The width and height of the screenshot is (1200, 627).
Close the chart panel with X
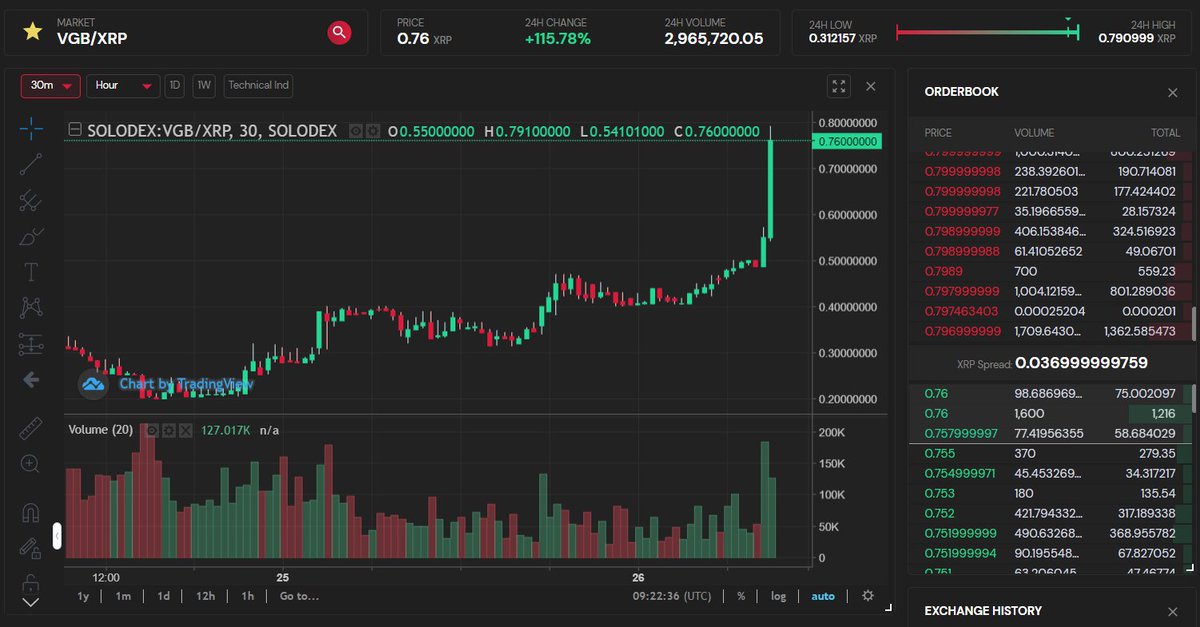[x=871, y=87]
